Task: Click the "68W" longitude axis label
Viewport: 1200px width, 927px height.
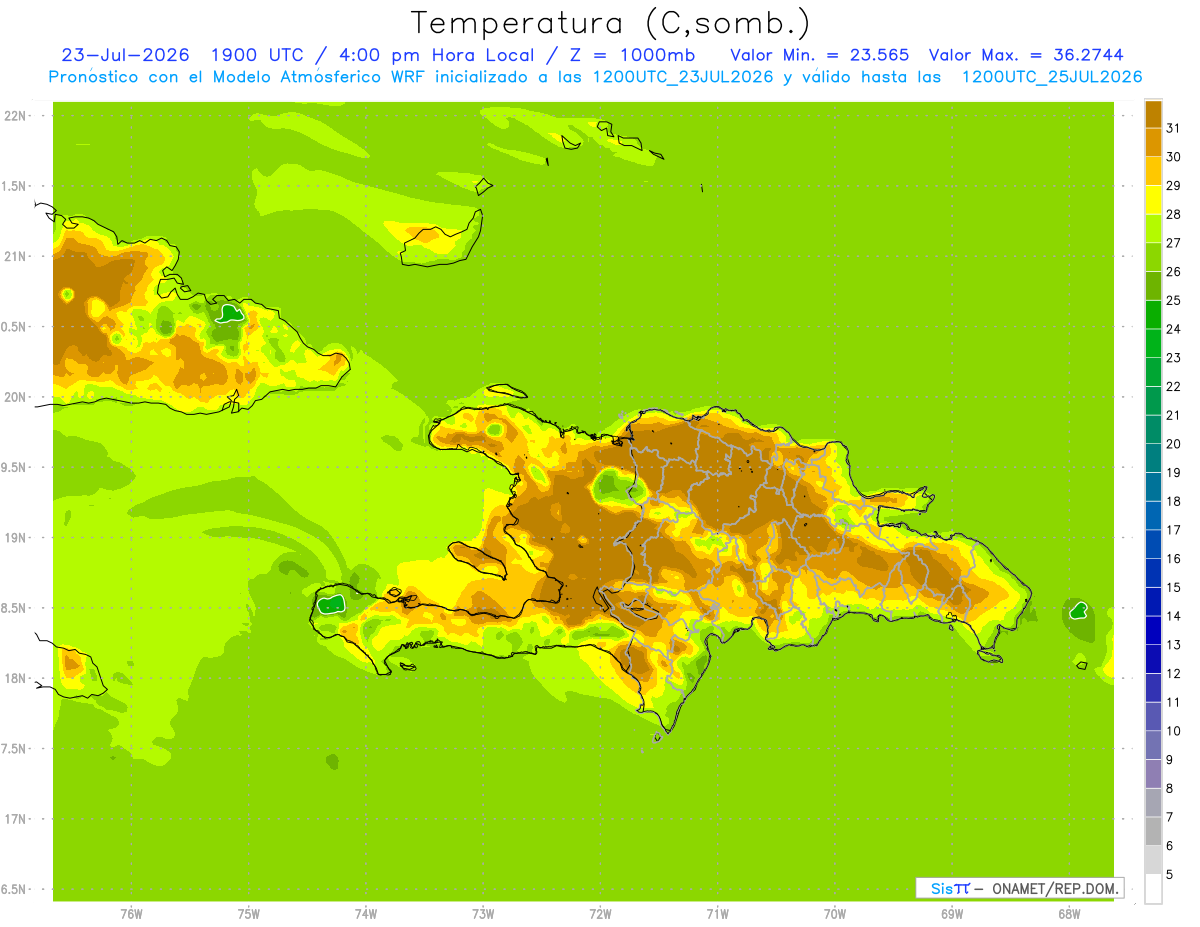Action: 1069,913
